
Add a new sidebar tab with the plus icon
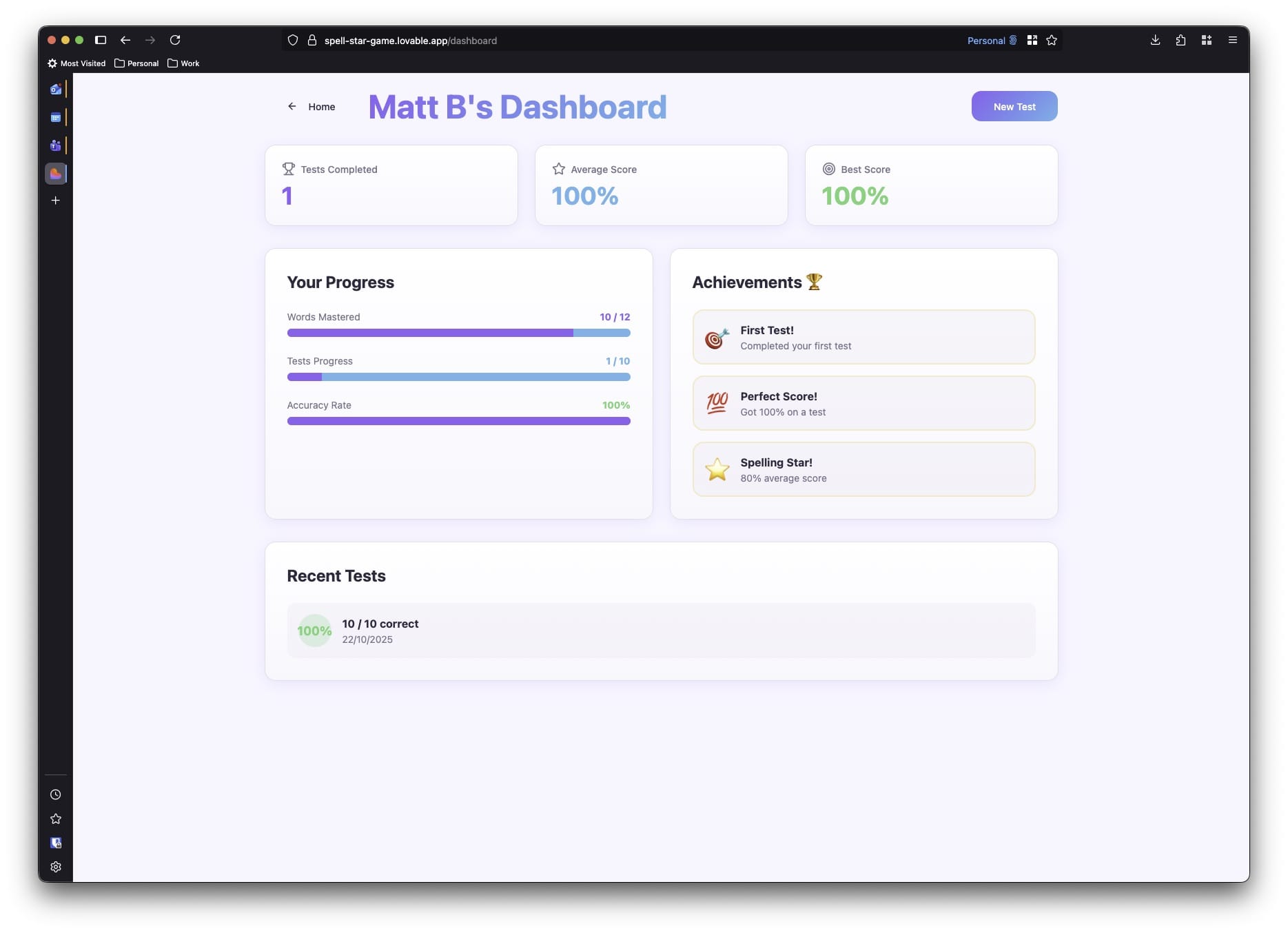(56, 201)
